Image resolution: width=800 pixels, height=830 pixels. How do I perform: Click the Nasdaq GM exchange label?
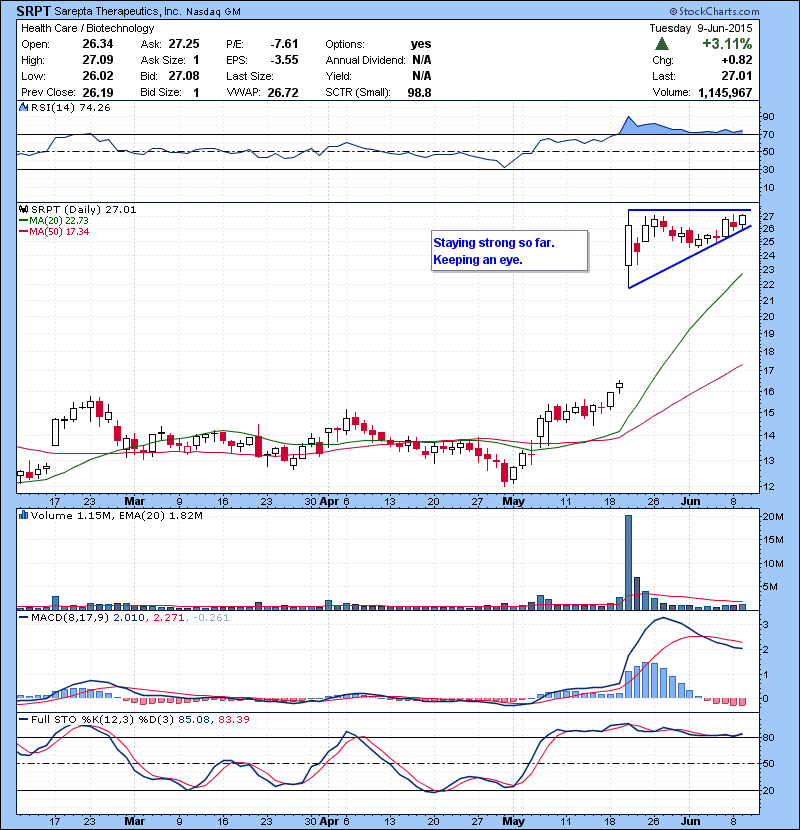pyautogui.click(x=213, y=12)
